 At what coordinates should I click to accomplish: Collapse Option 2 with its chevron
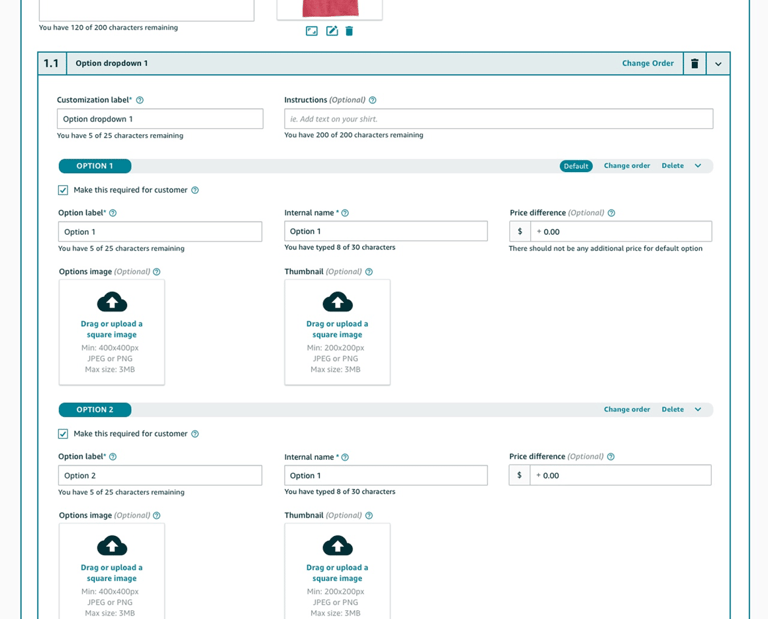coord(698,409)
